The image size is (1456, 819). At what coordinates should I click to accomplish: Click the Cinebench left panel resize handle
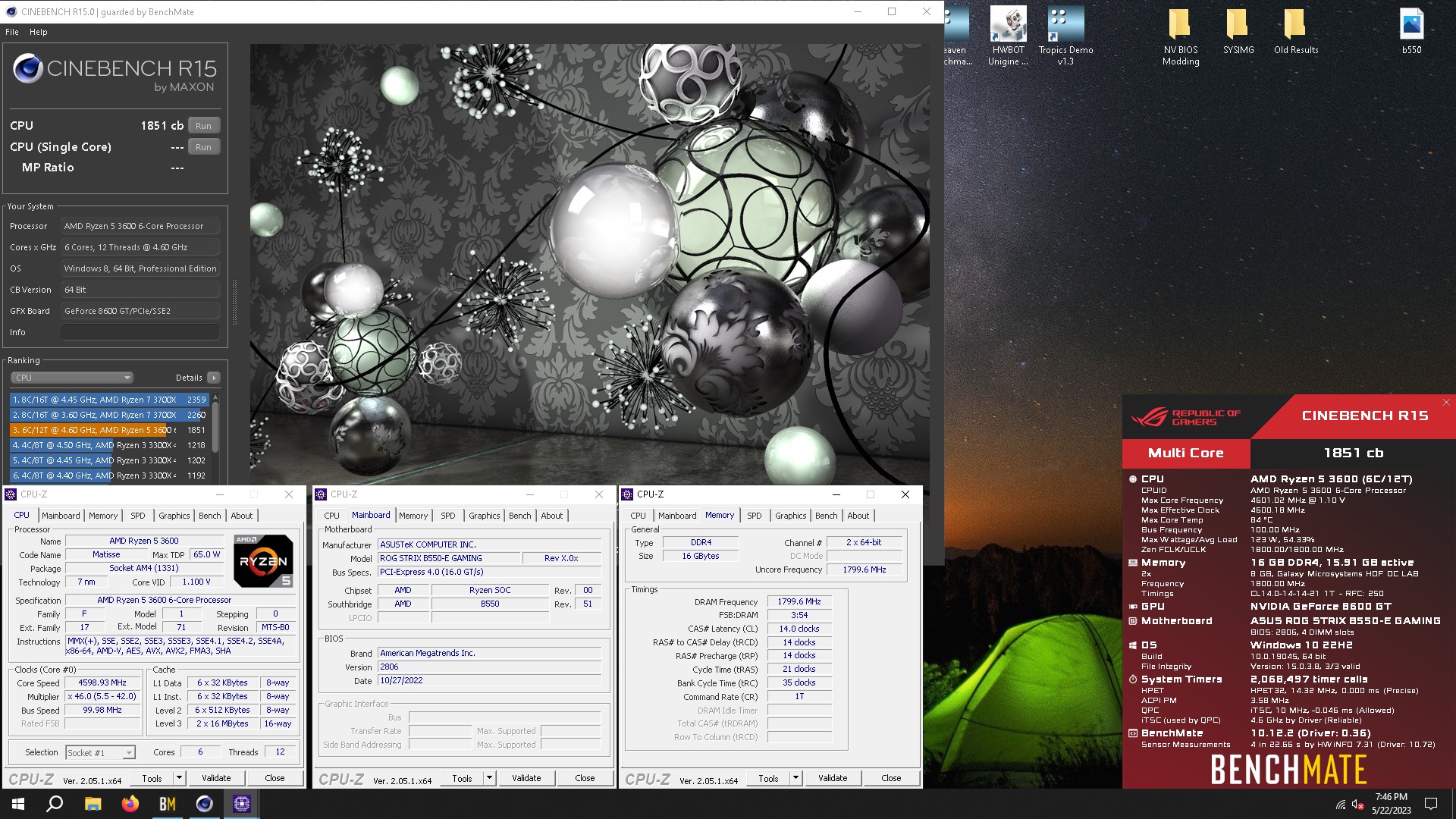[x=234, y=303]
